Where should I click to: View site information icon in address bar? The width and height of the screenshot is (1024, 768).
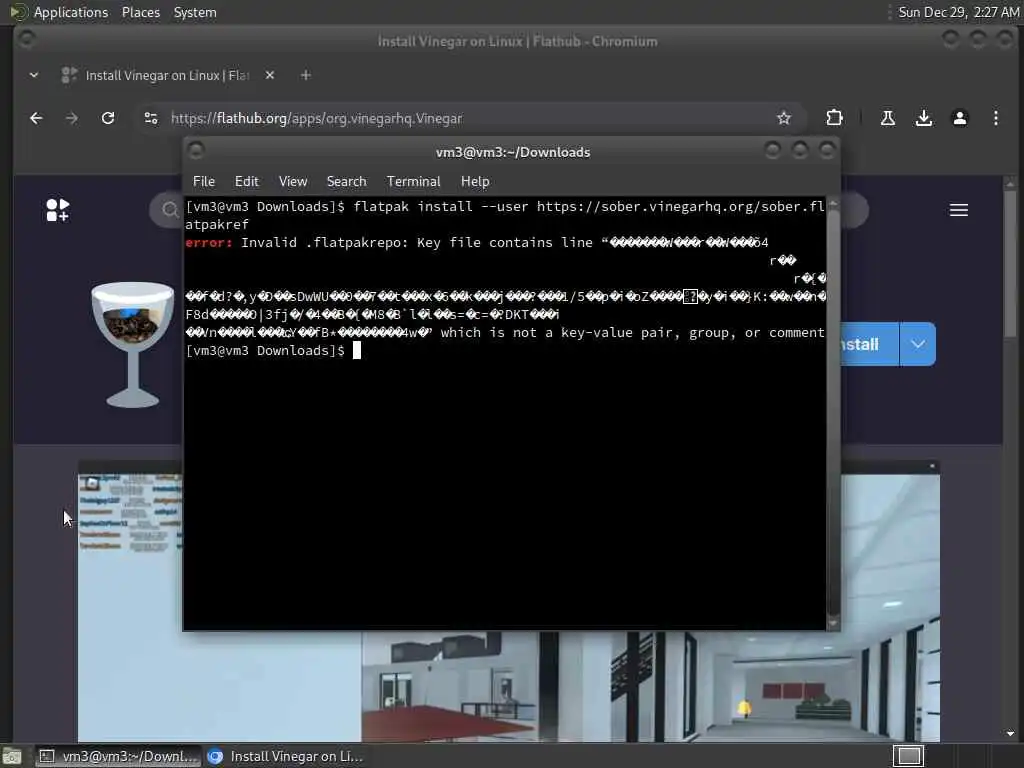tap(151, 118)
